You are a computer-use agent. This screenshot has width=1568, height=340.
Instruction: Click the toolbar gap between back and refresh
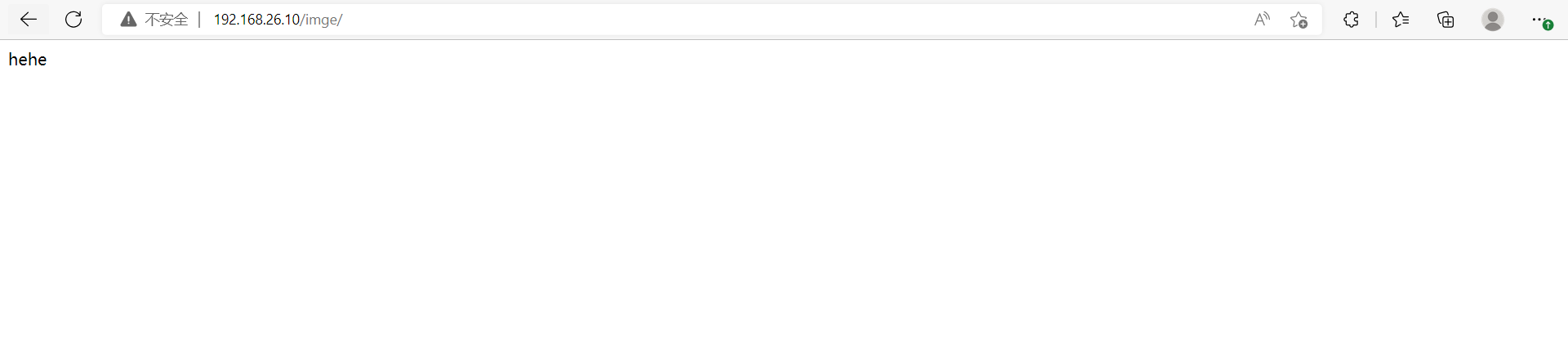(51, 20)
